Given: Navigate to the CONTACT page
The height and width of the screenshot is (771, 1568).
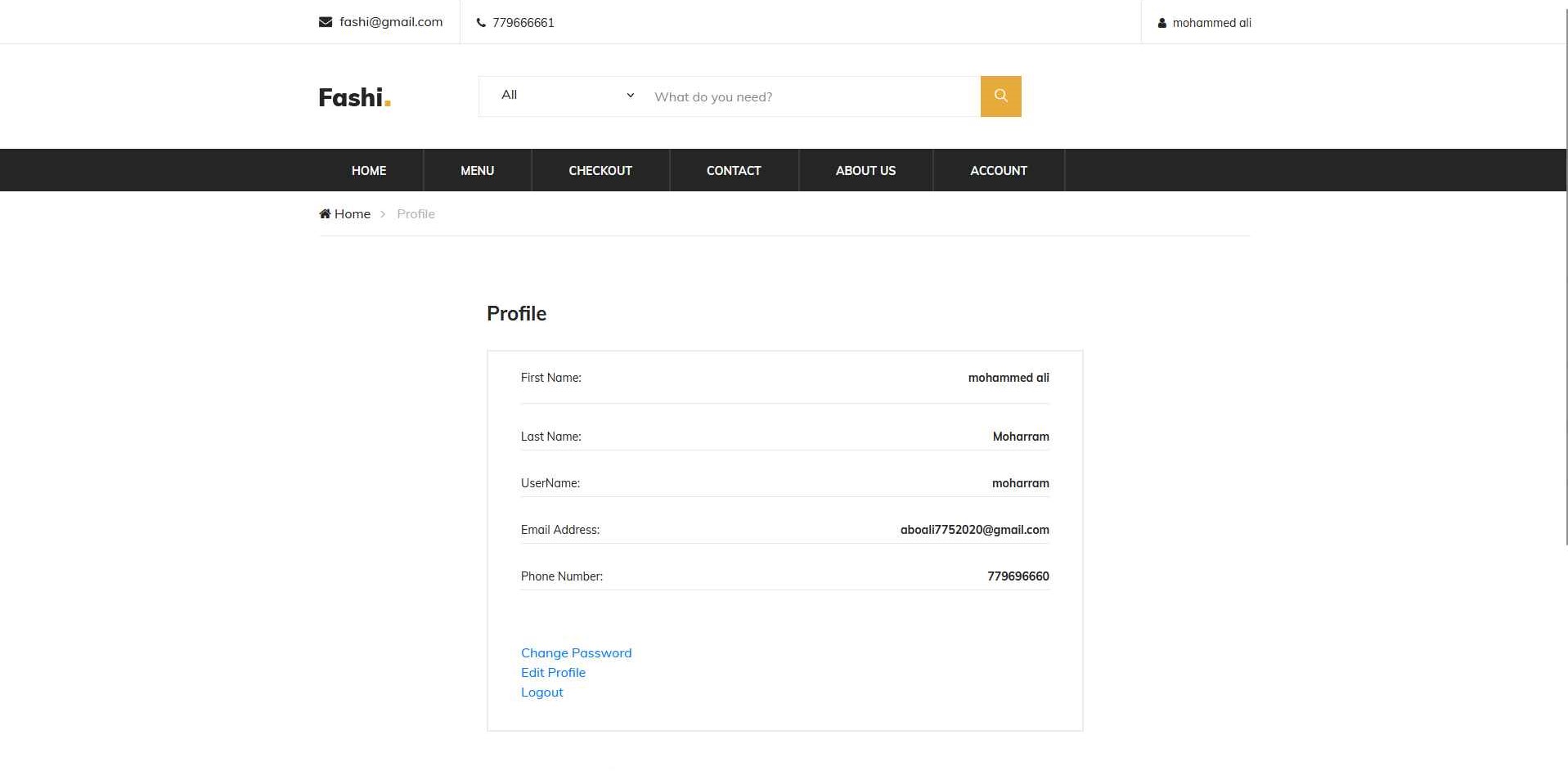Looking at the screenshot, I should point(733,170).
